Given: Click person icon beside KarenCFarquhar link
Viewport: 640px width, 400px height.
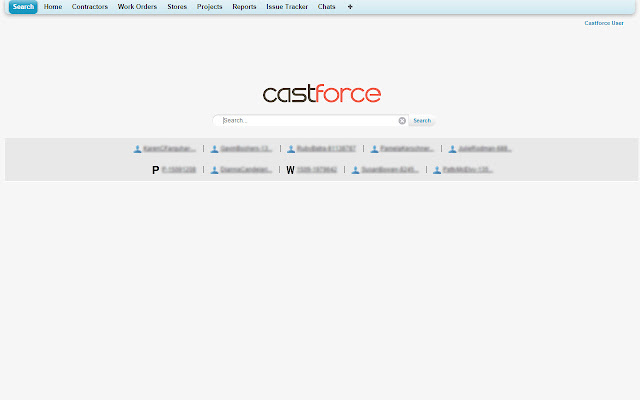Looking at the screenshot, I should (137, 149).
